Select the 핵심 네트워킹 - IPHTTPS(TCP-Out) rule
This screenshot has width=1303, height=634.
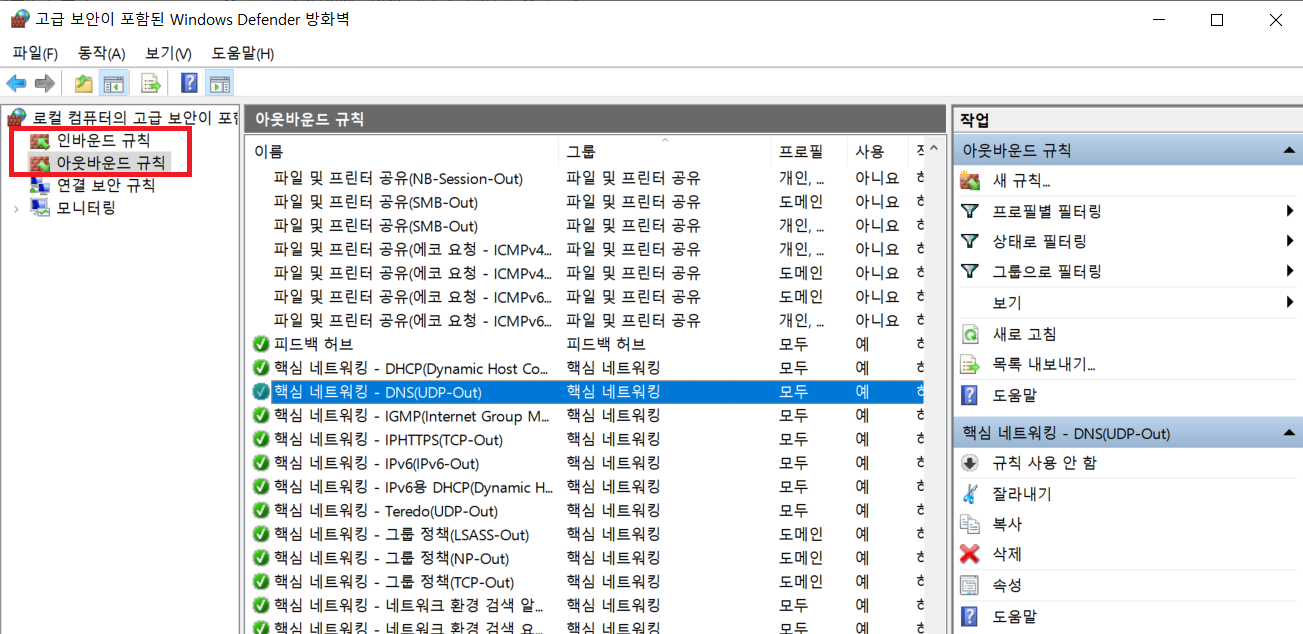388,440
